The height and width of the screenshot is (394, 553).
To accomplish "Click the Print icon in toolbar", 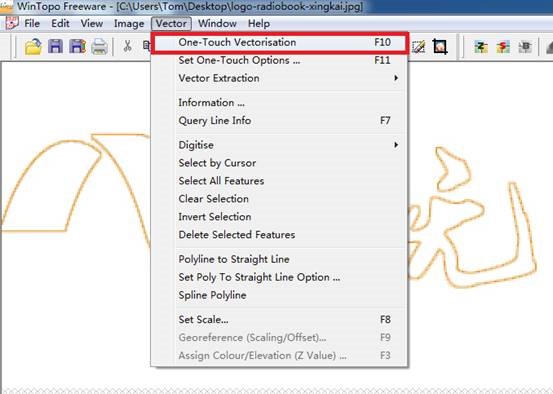I will point(99,47).
